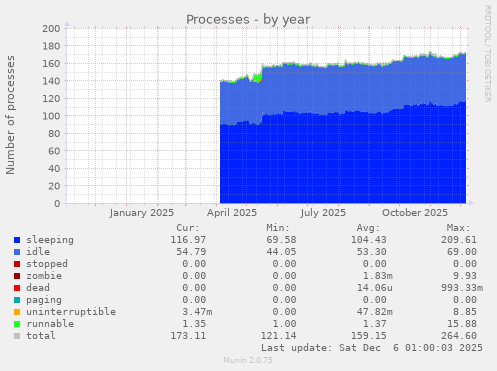Image resolution: width=497 pixels, height=371 pixels.
Task: Click the 'zombie' legend label
Action: 44,276
